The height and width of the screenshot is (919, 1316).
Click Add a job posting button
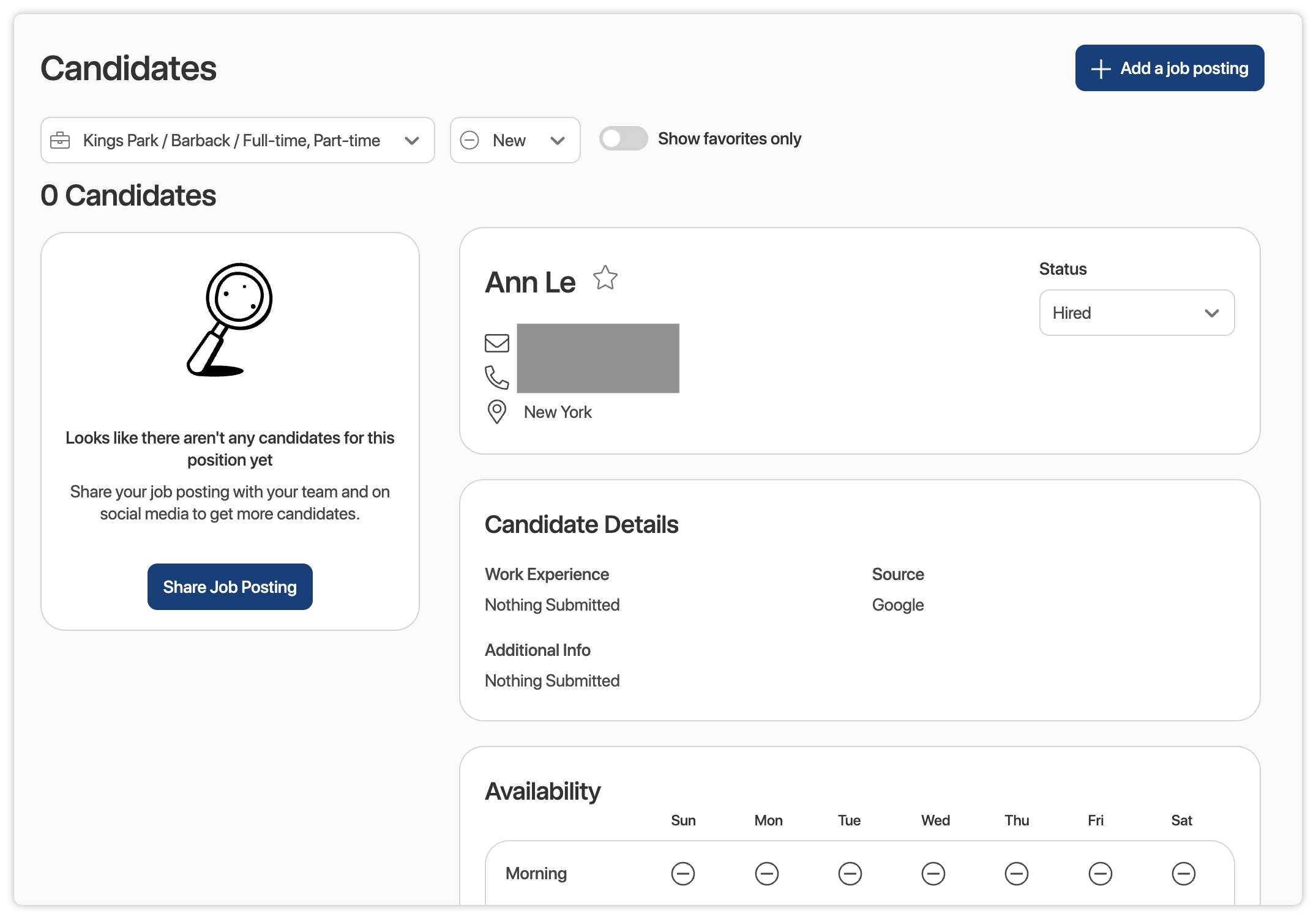coord(1169,68)
